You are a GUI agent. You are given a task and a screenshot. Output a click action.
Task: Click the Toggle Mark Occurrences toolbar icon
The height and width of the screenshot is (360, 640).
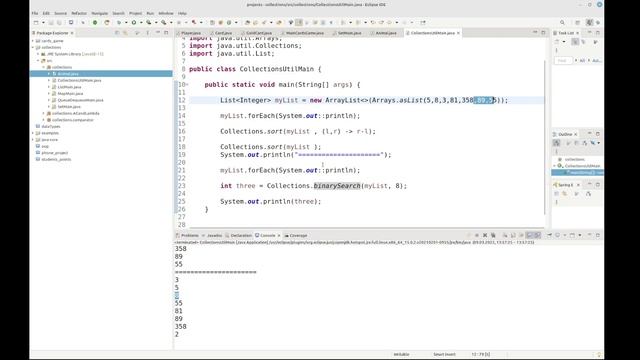pyautogui.click(x=299, y=22)
